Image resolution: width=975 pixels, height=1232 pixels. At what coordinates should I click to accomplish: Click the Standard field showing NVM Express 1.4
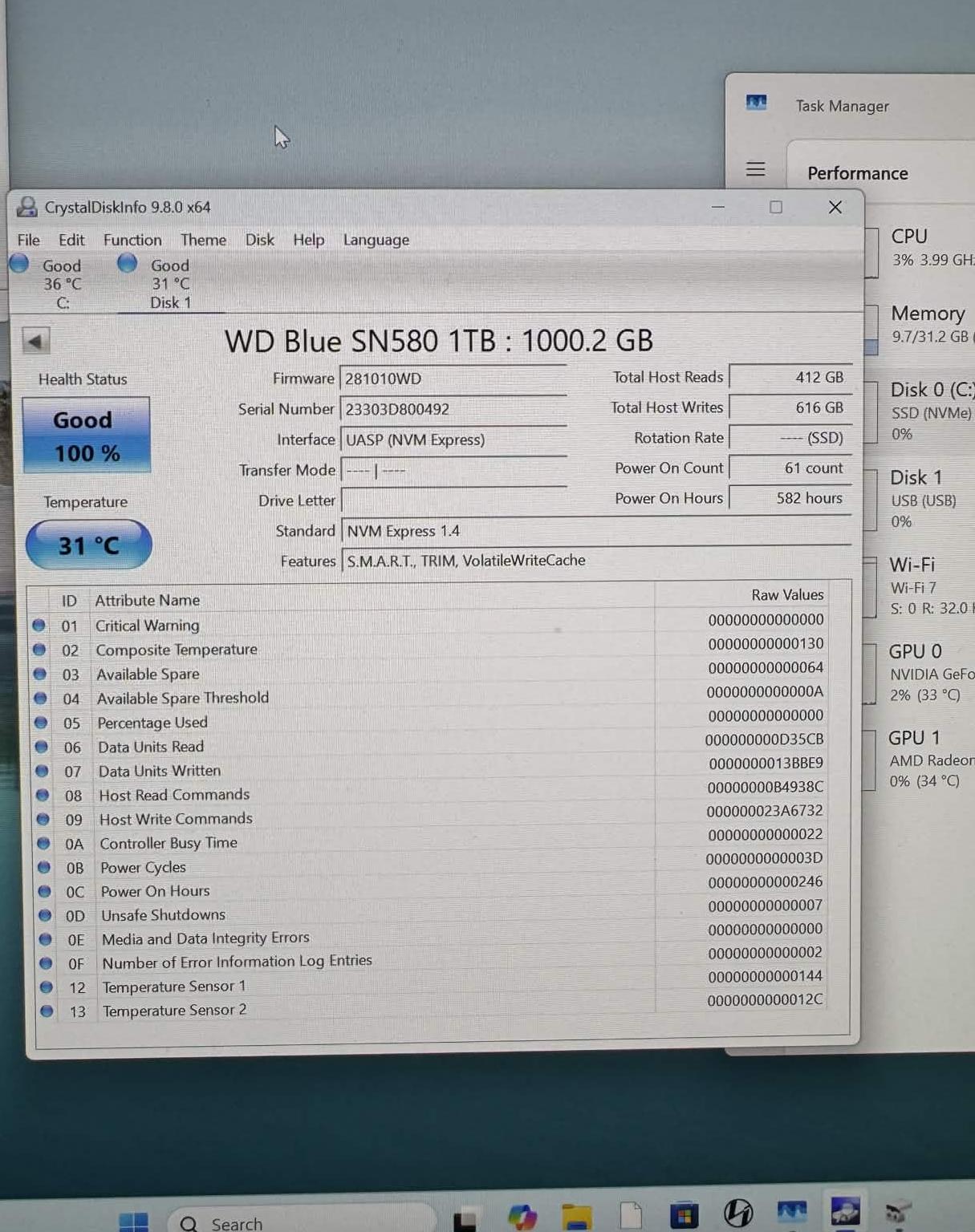(x=596, y=531)
